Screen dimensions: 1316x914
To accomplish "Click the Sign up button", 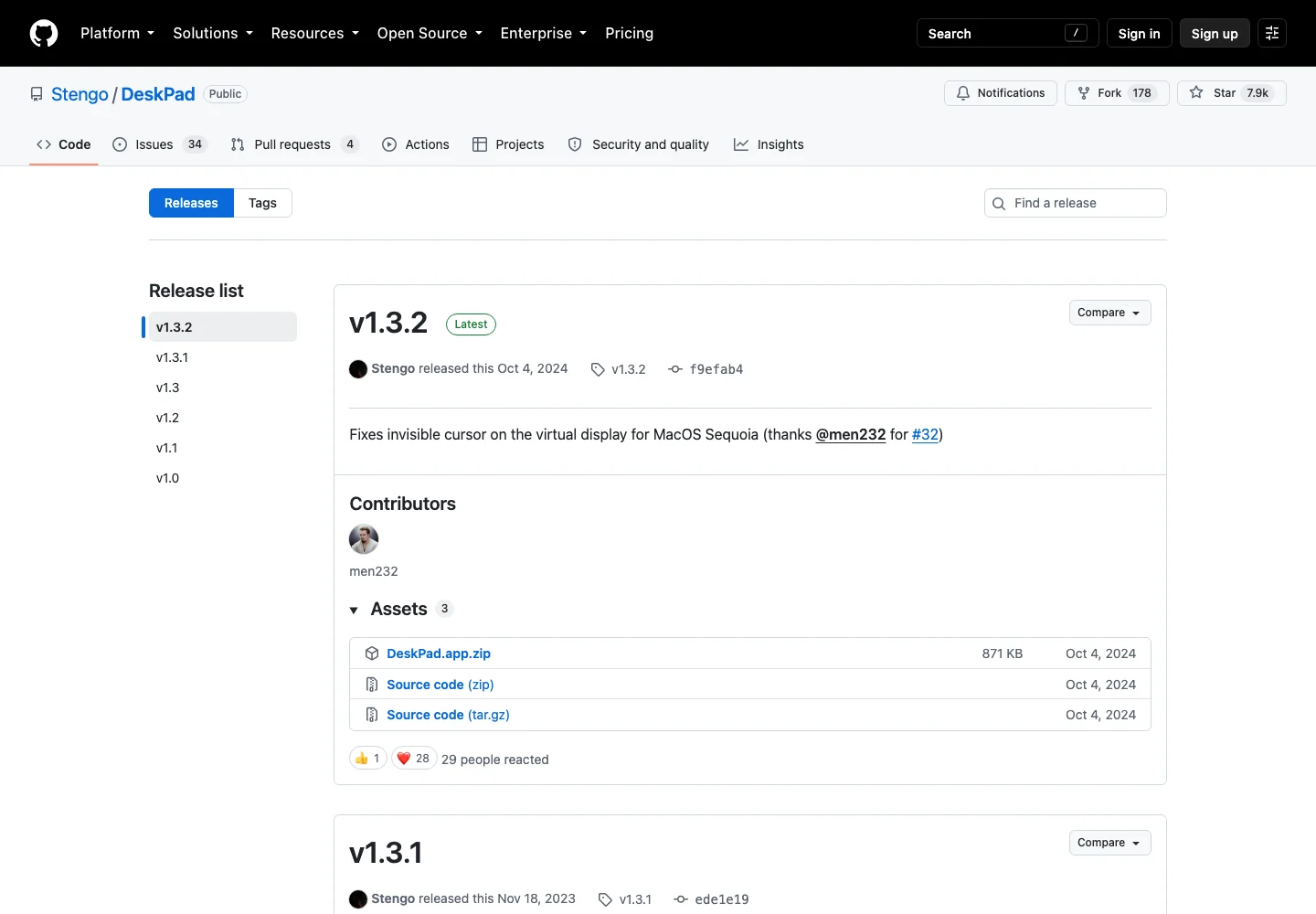I will coord(1215,33).
